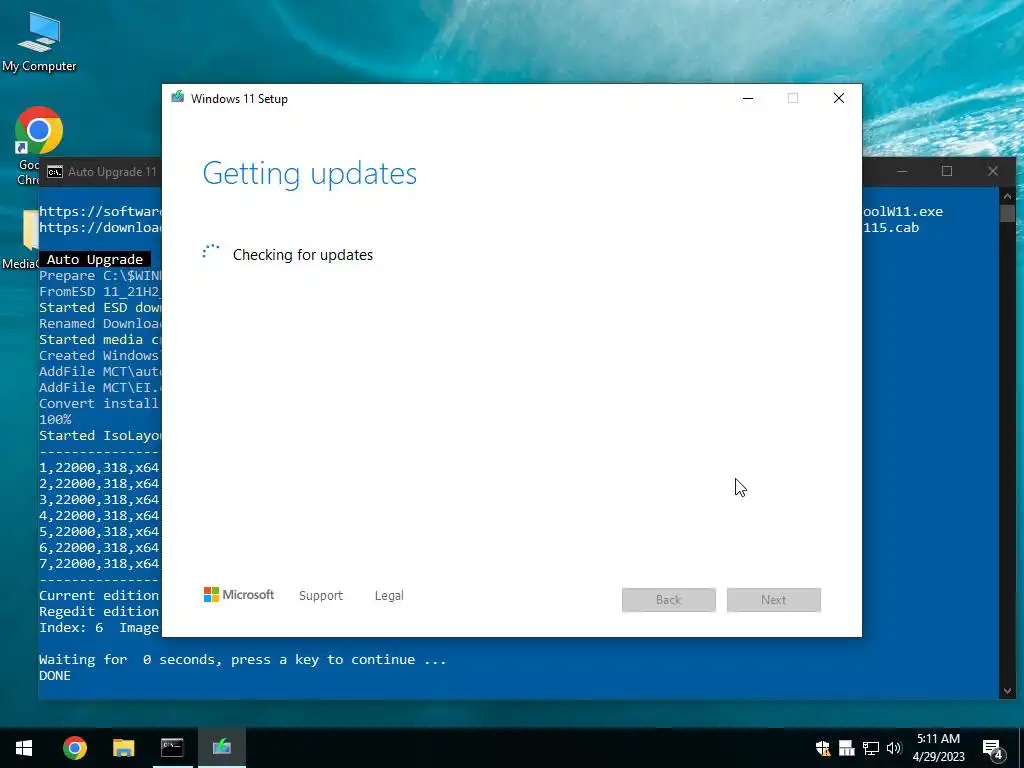Click the console scrollbar down arrow
Screen dimensions: 1024x768
pos(1007,690)
